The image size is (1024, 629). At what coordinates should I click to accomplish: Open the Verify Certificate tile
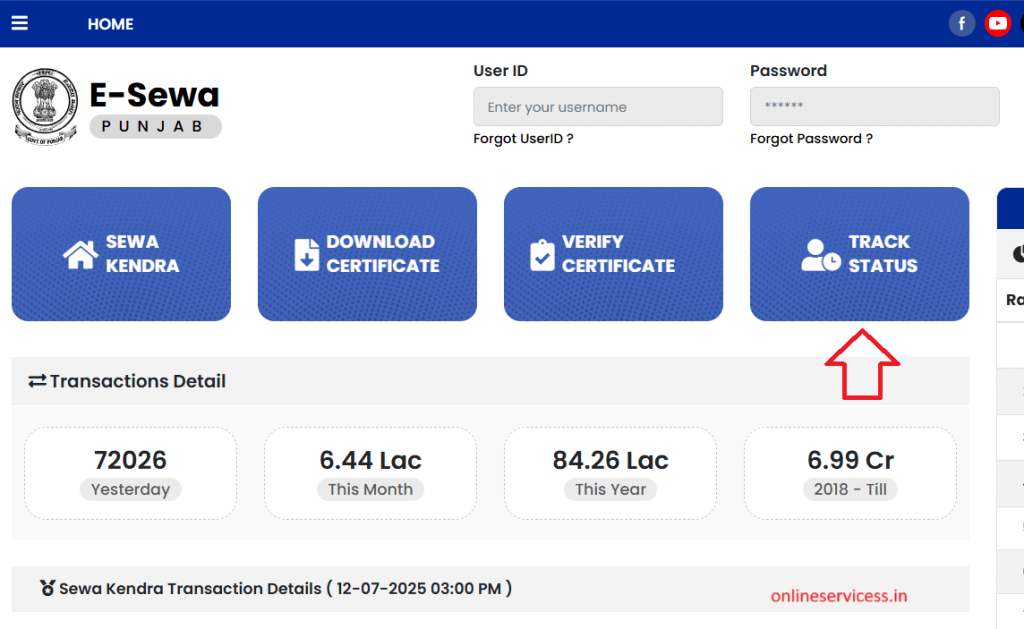(x=613, y=254)
